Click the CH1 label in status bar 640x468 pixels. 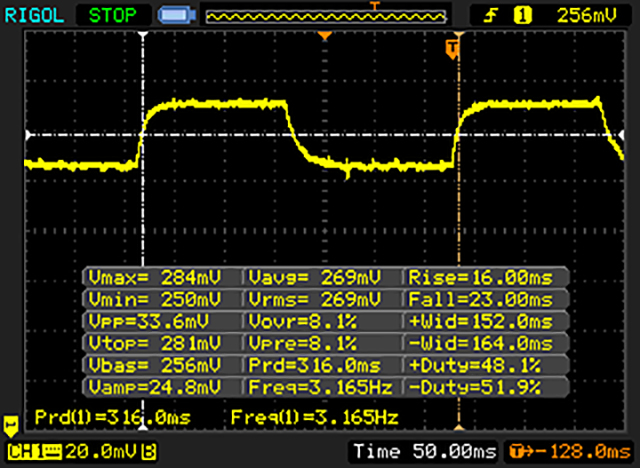[24, 452]
